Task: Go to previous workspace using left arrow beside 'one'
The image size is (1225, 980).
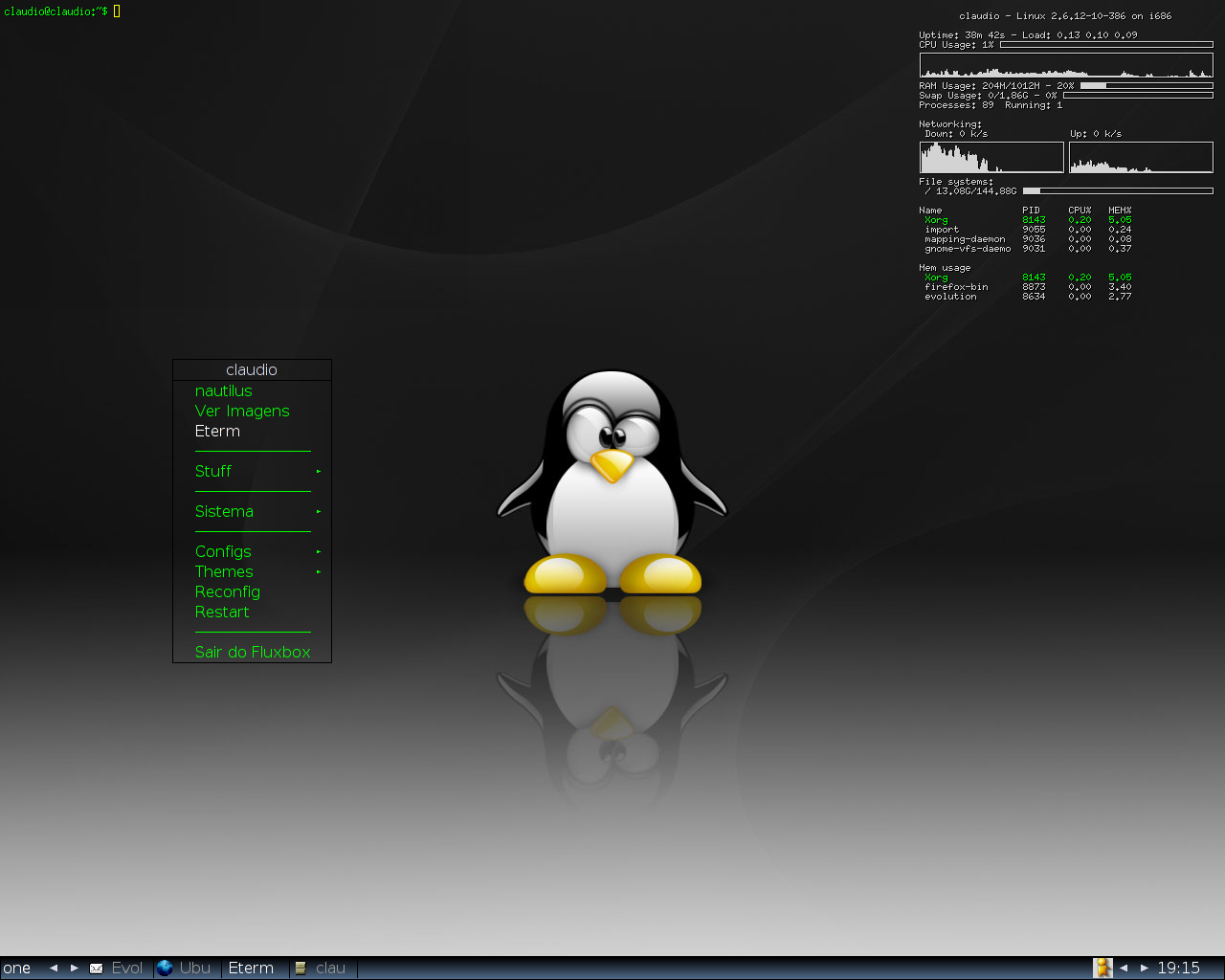Action: coord(54,968)
